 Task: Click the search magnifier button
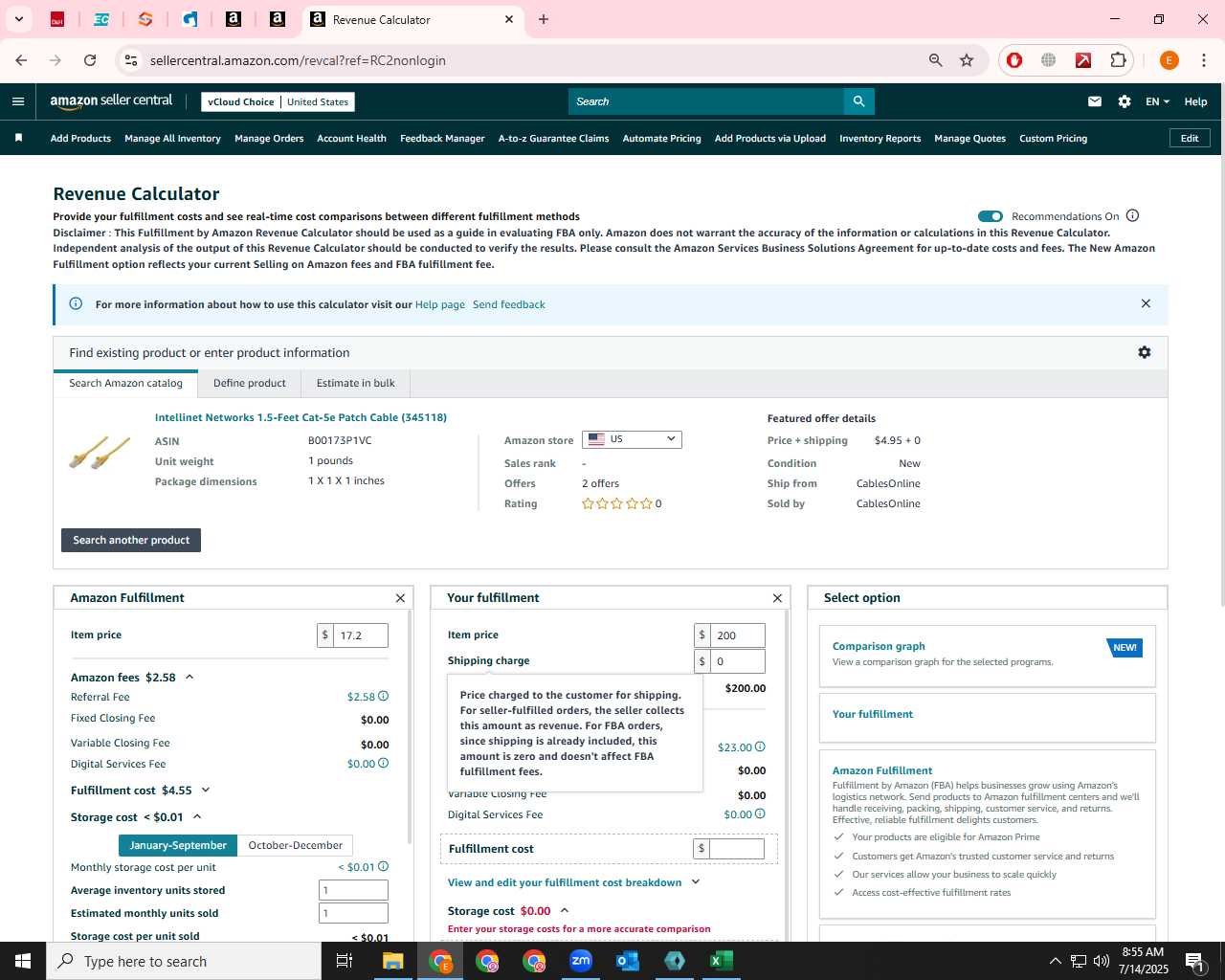click(x=858, y=101)
